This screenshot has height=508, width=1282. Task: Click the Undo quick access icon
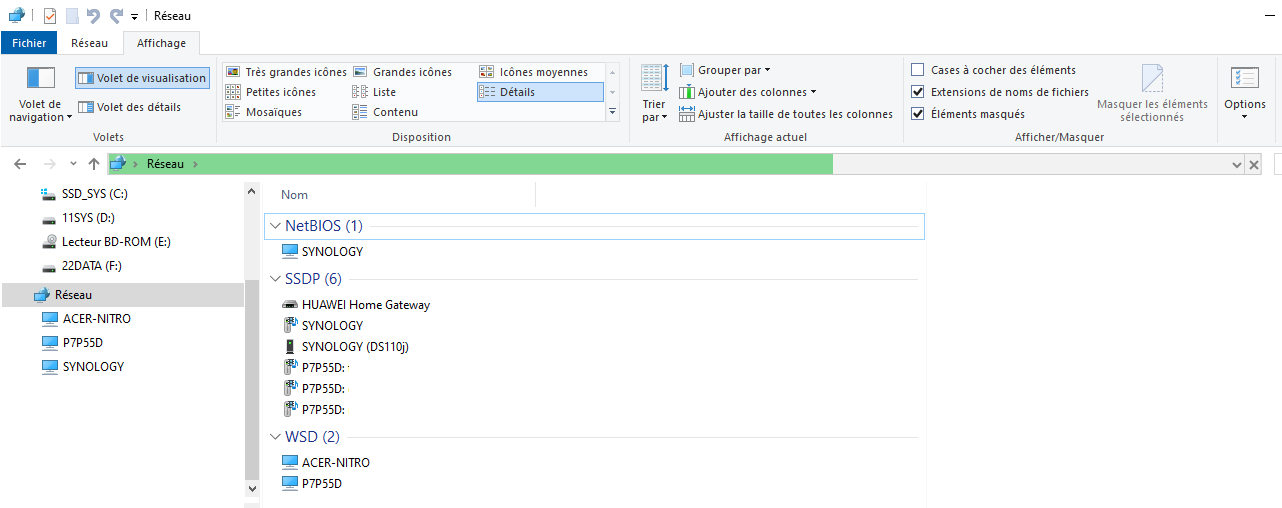pos(93,16)
